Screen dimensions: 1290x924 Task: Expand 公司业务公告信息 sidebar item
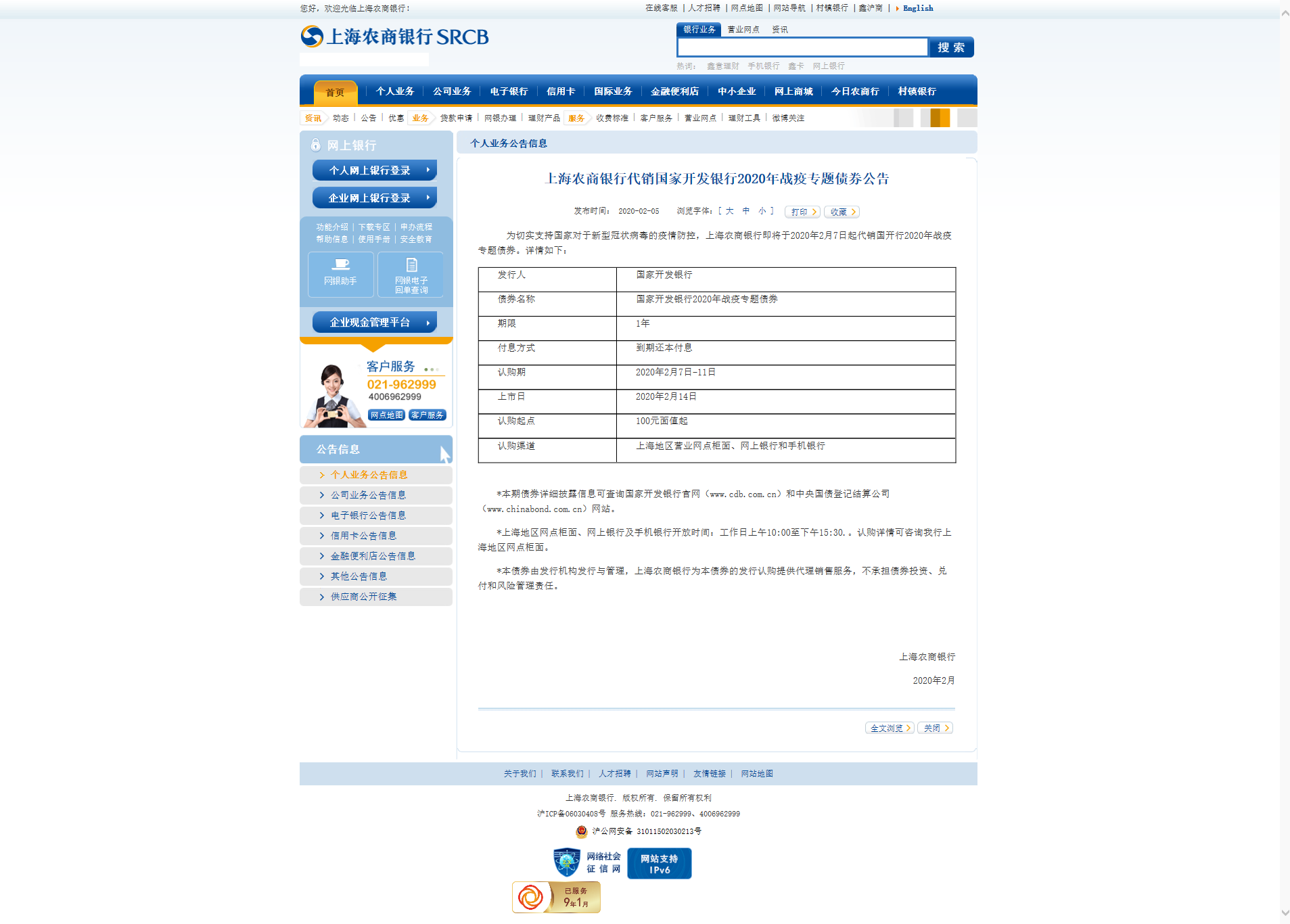coord(376,495)
